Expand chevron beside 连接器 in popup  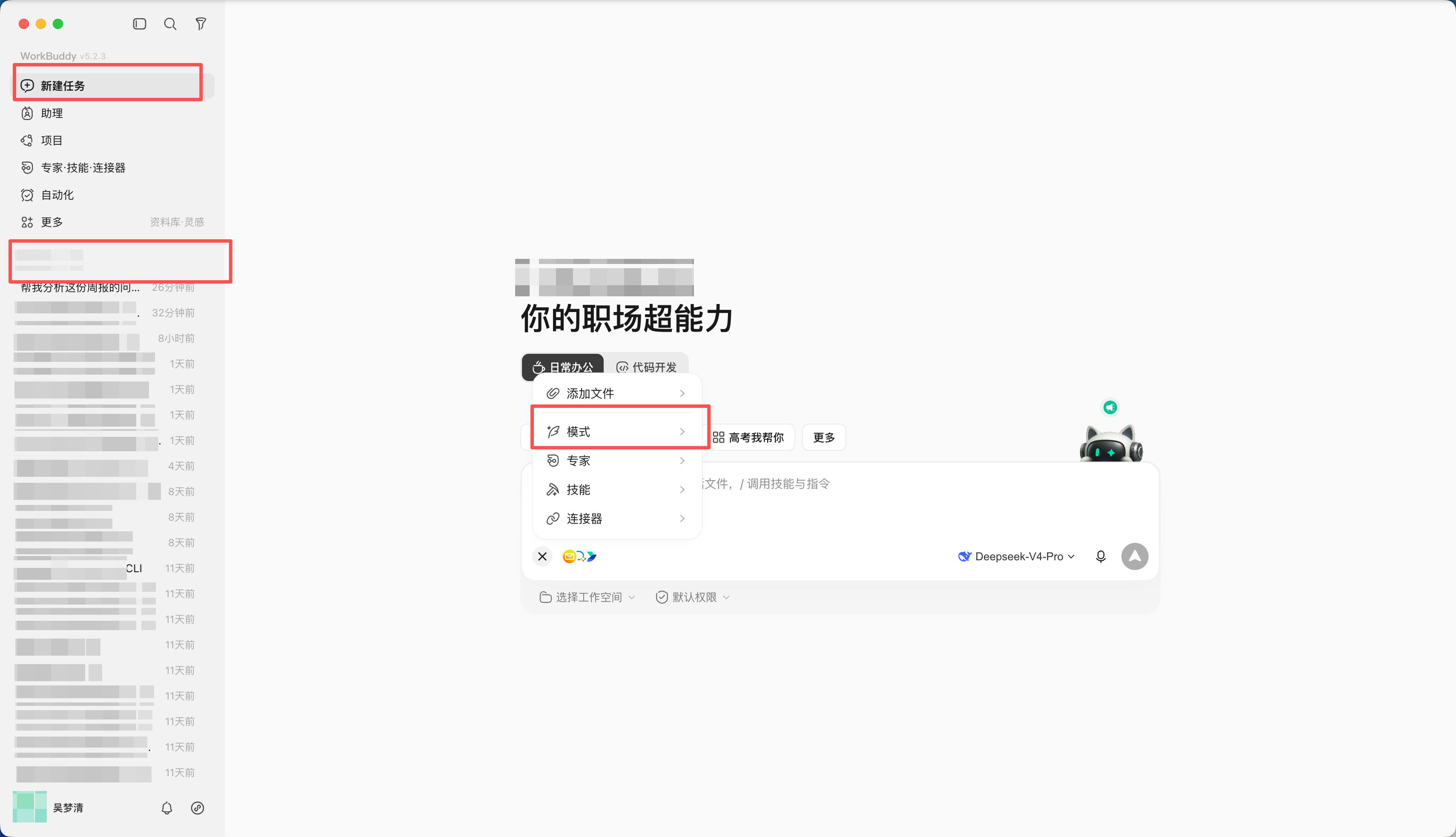click(682, 519)
